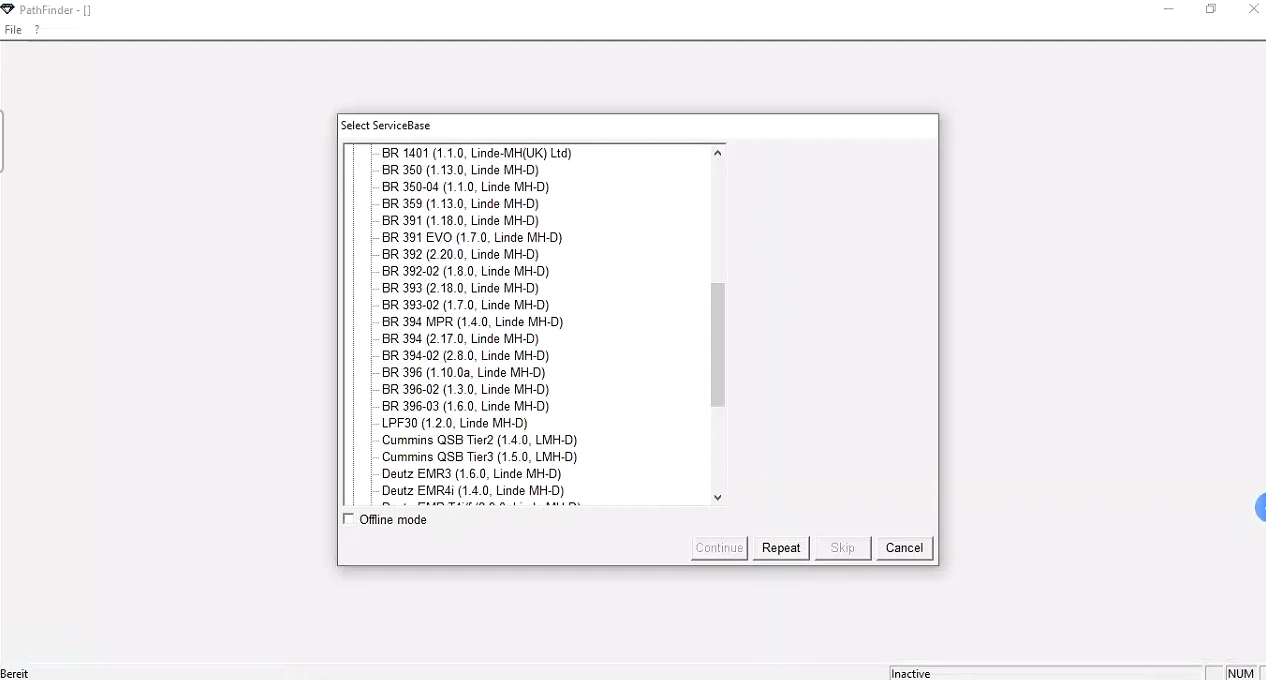1266x680 pixels.
Task: Click the Cancel button
Action: click(x=904, y=548)
